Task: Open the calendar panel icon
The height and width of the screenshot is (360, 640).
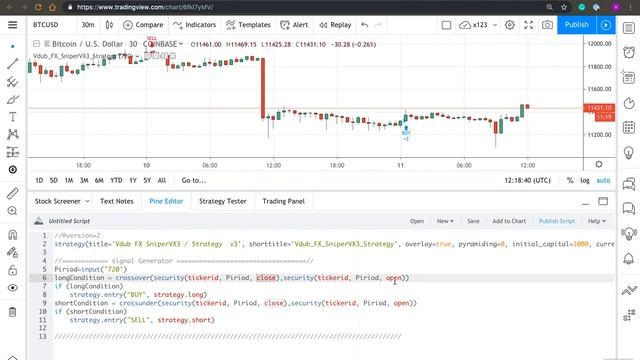Action: point(629,127)
